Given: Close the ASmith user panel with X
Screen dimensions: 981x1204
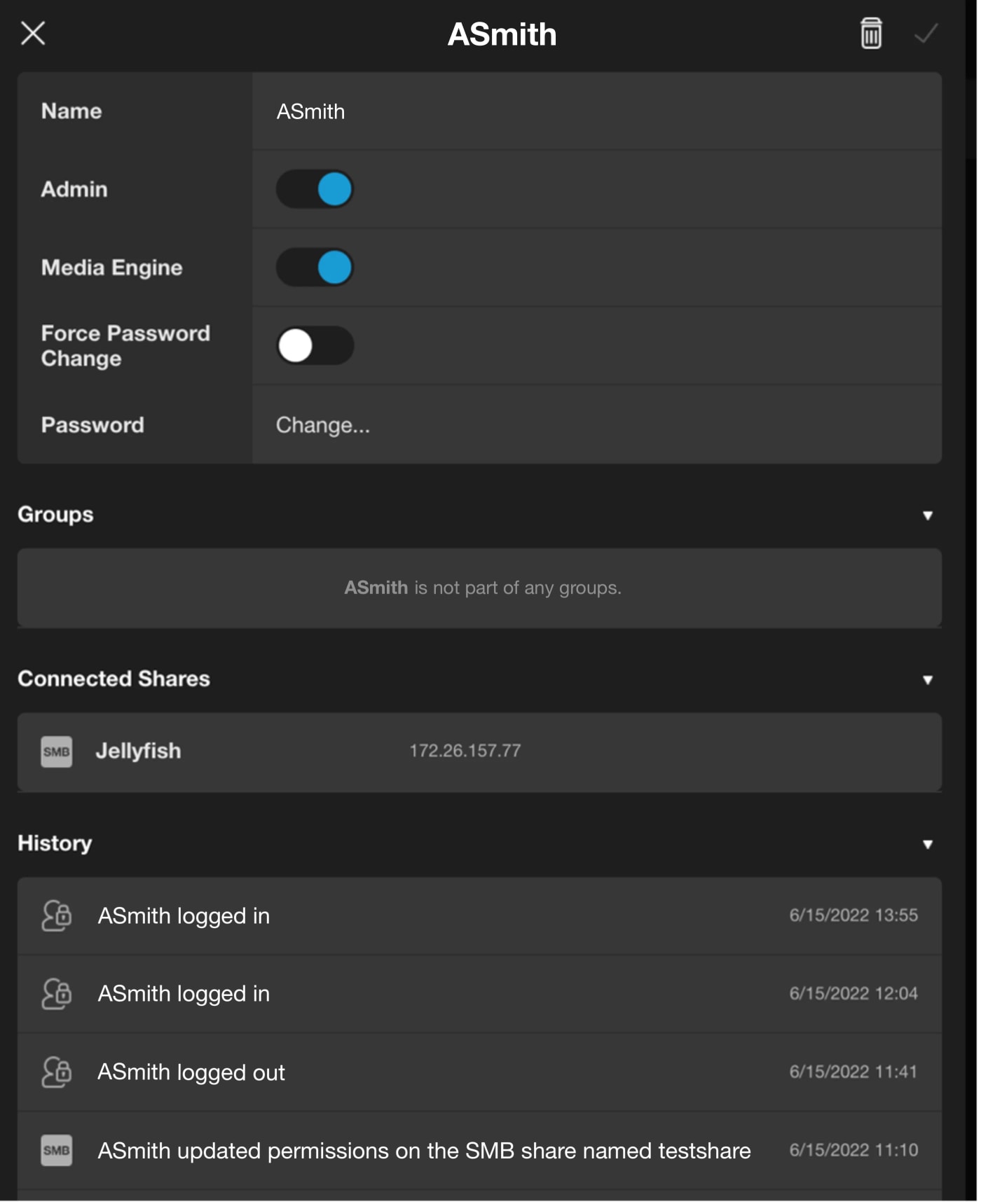Looking at the screenshot, I should pyautogui.click(x=33, y=33).
